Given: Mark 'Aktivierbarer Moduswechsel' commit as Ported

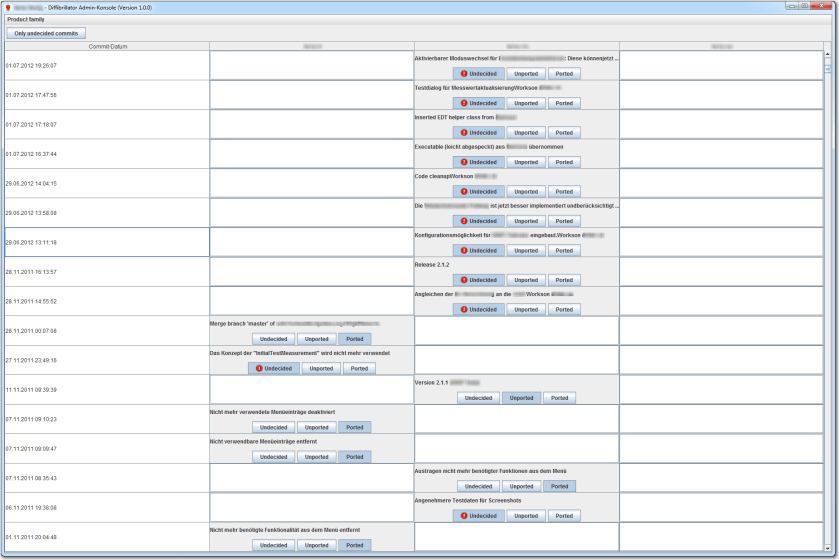Looking at the screenshot, I should pyautogui.click(x=563, y=73).
